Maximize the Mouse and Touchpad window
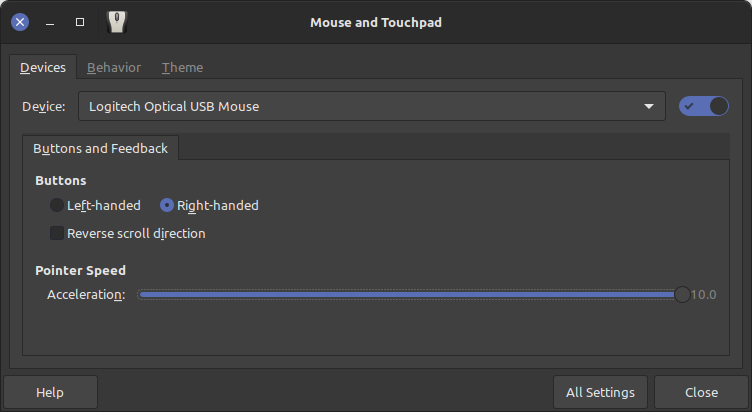The image size is (752, 412). 80,22
